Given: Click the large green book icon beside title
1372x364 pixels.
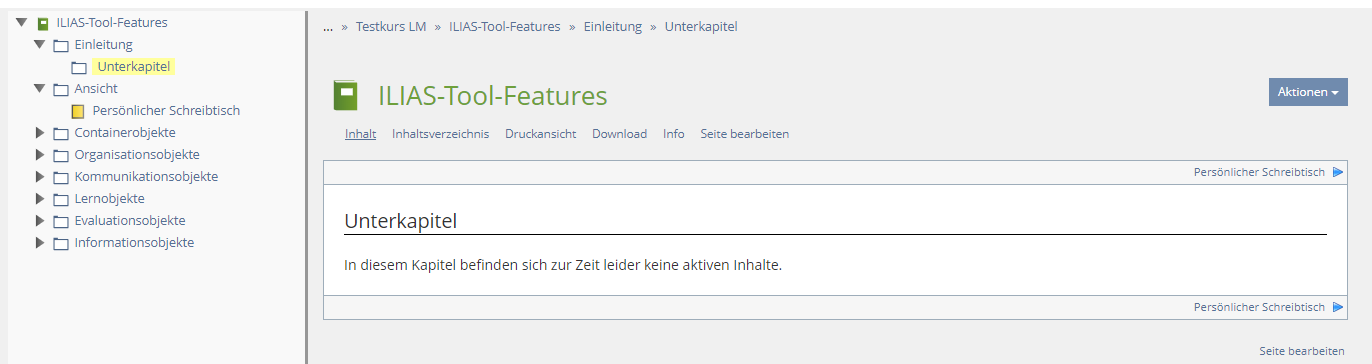Looking at the screenshot, I should (345, 96).
